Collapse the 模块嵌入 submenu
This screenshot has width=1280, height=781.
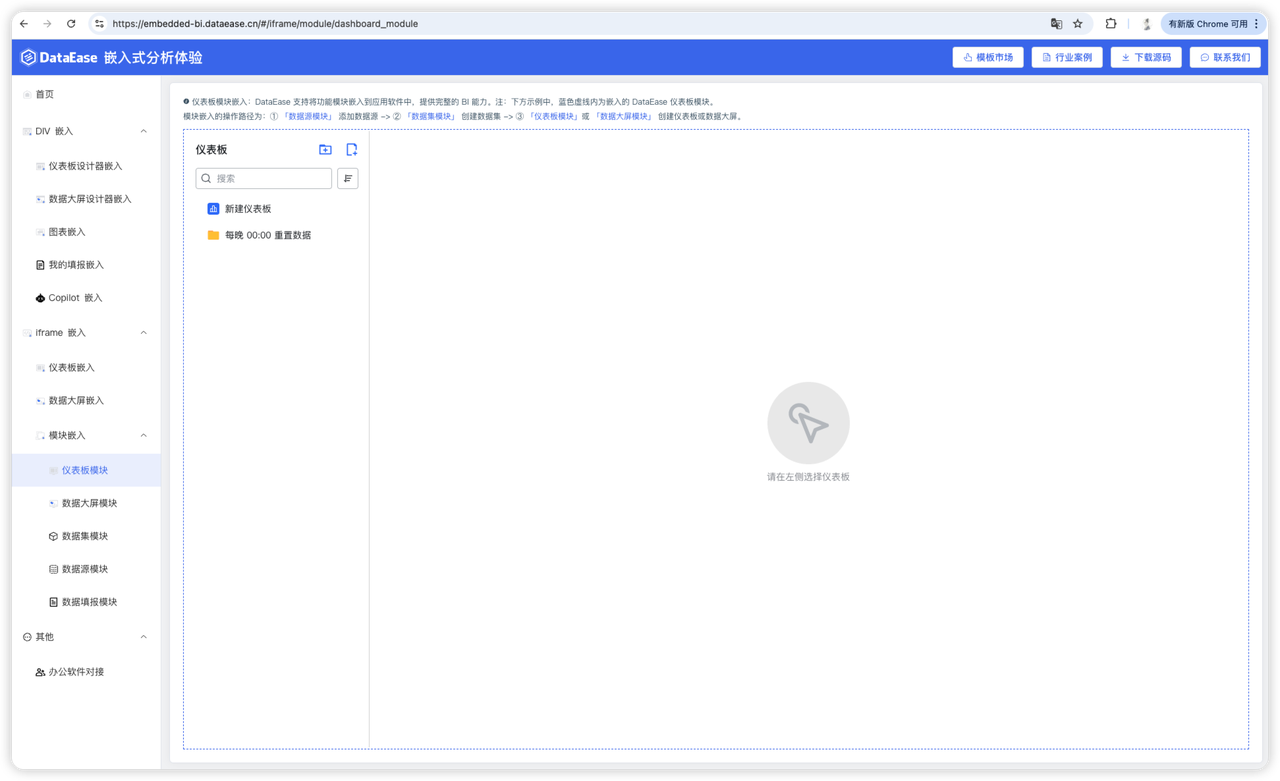point(143,436)
